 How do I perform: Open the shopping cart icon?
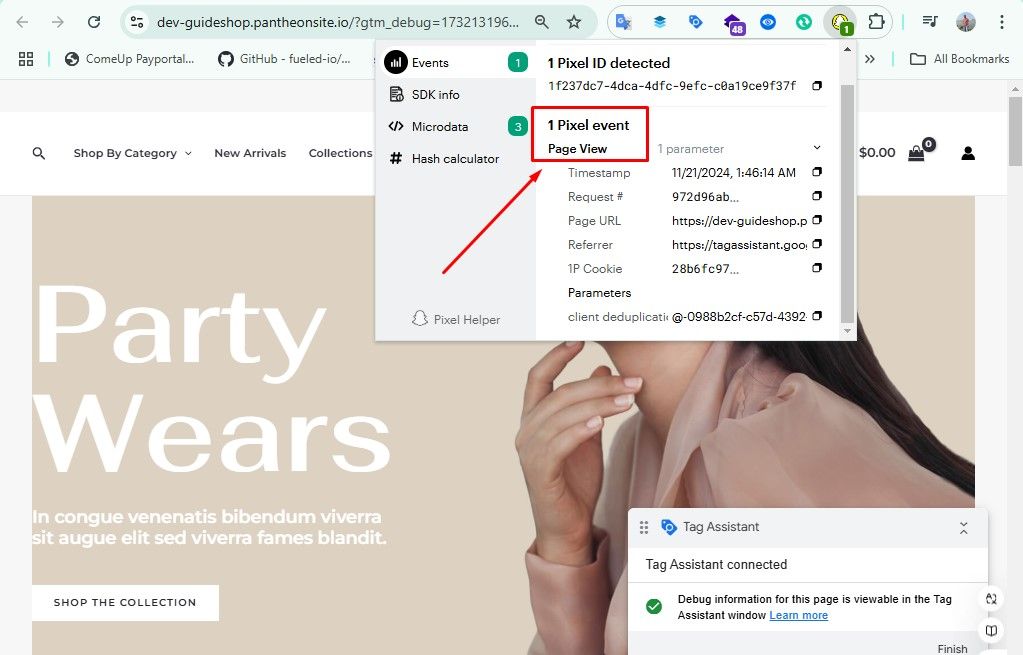tap(919, 152)
